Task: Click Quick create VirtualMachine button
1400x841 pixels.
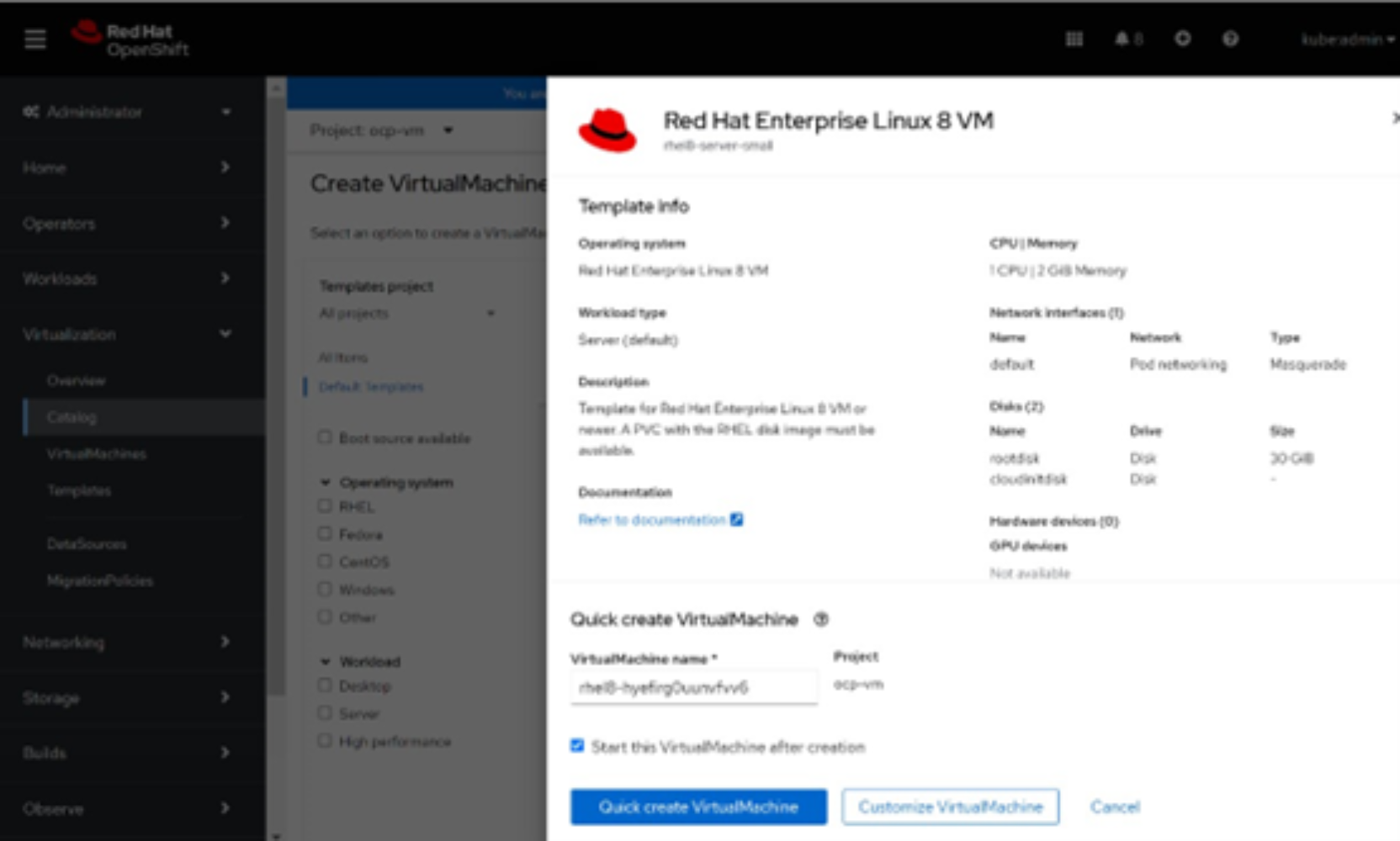Action: [x=698, y=807]
